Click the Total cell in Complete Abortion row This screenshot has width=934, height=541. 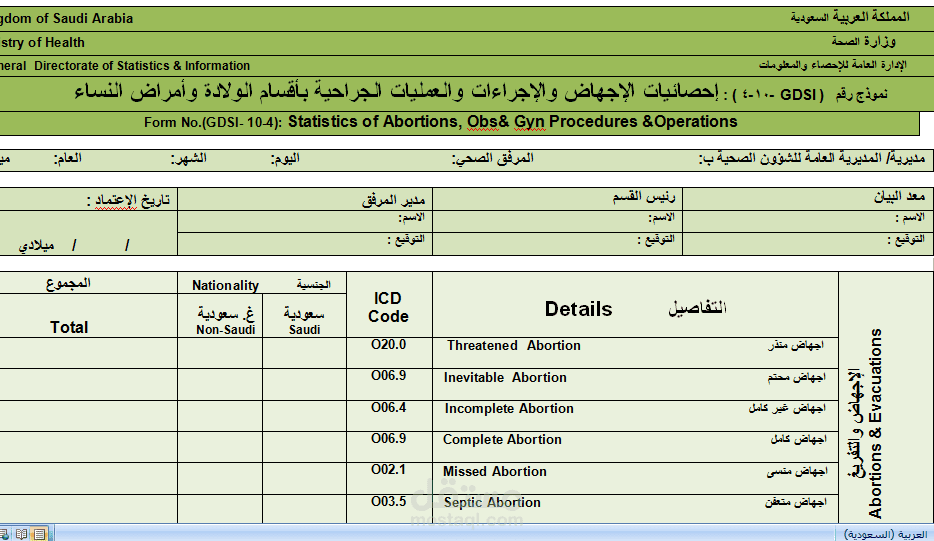[88, 447]
